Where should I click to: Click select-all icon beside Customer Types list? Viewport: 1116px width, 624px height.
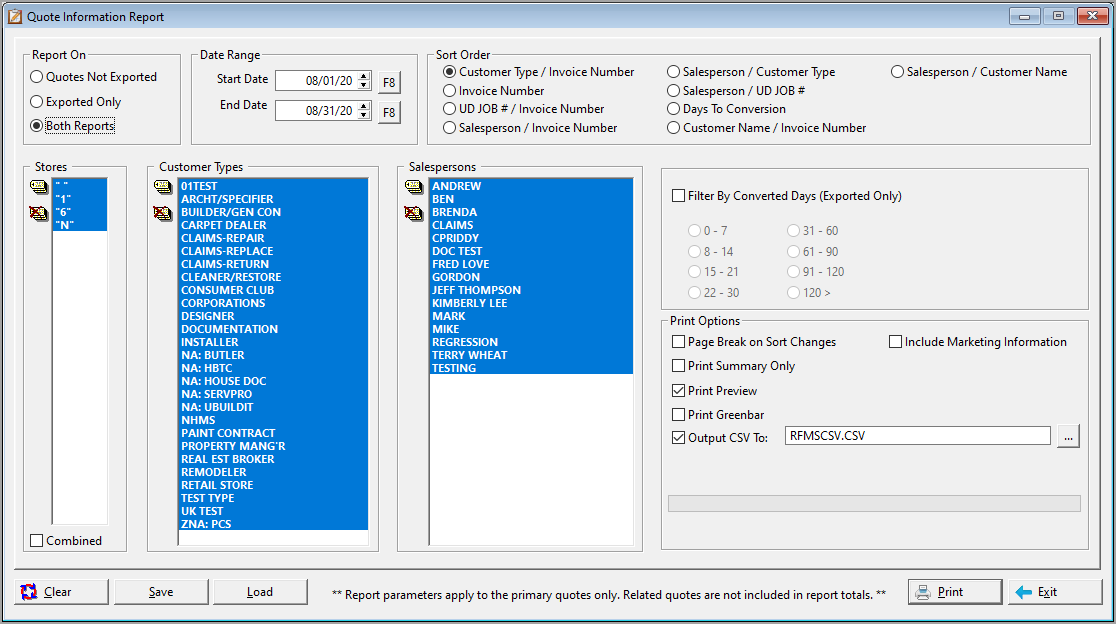click(163, 187)
